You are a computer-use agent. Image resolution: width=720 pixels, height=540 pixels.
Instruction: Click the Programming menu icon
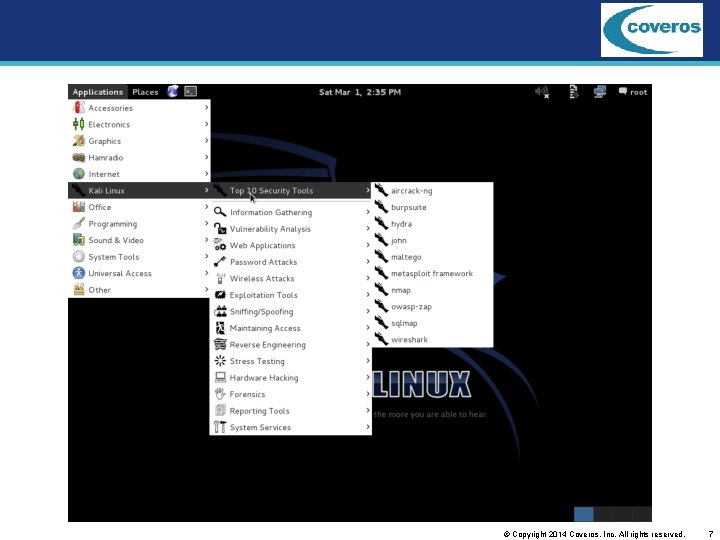[x=79, y=223]
